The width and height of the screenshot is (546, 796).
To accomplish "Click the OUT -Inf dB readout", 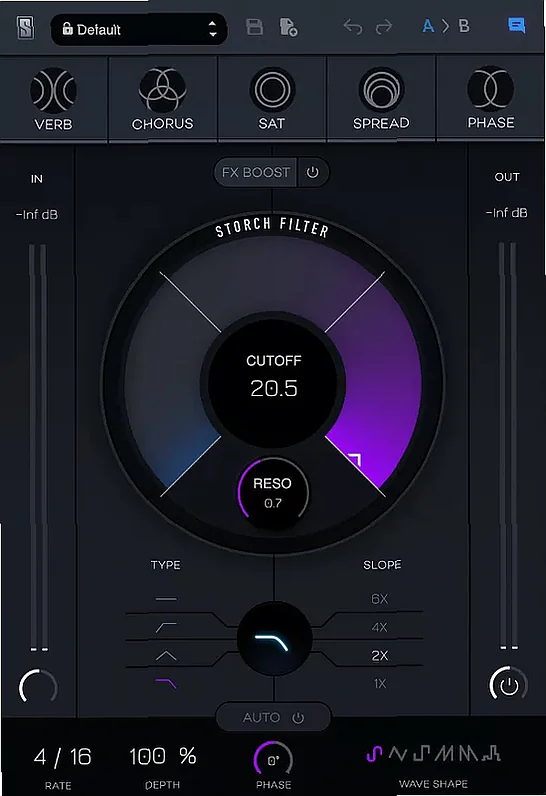I will [x=506, y=213].
